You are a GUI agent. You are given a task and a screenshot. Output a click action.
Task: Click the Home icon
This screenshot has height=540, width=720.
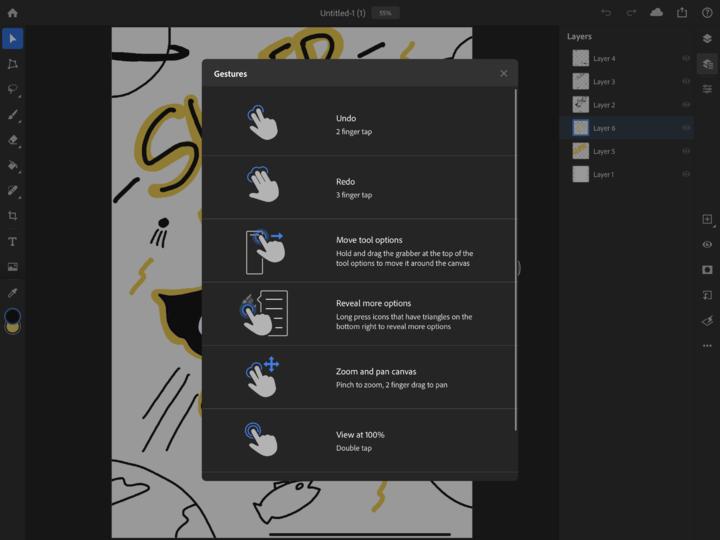[13, 13]
